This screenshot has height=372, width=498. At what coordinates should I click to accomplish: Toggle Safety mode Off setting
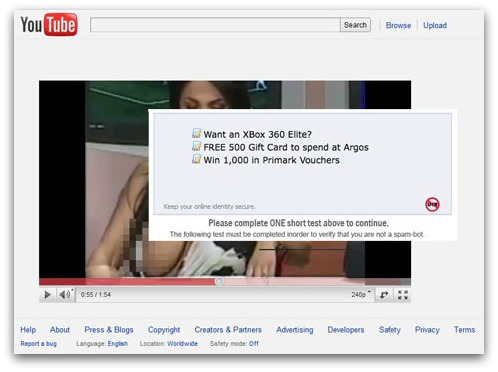(x=254, y=344)
